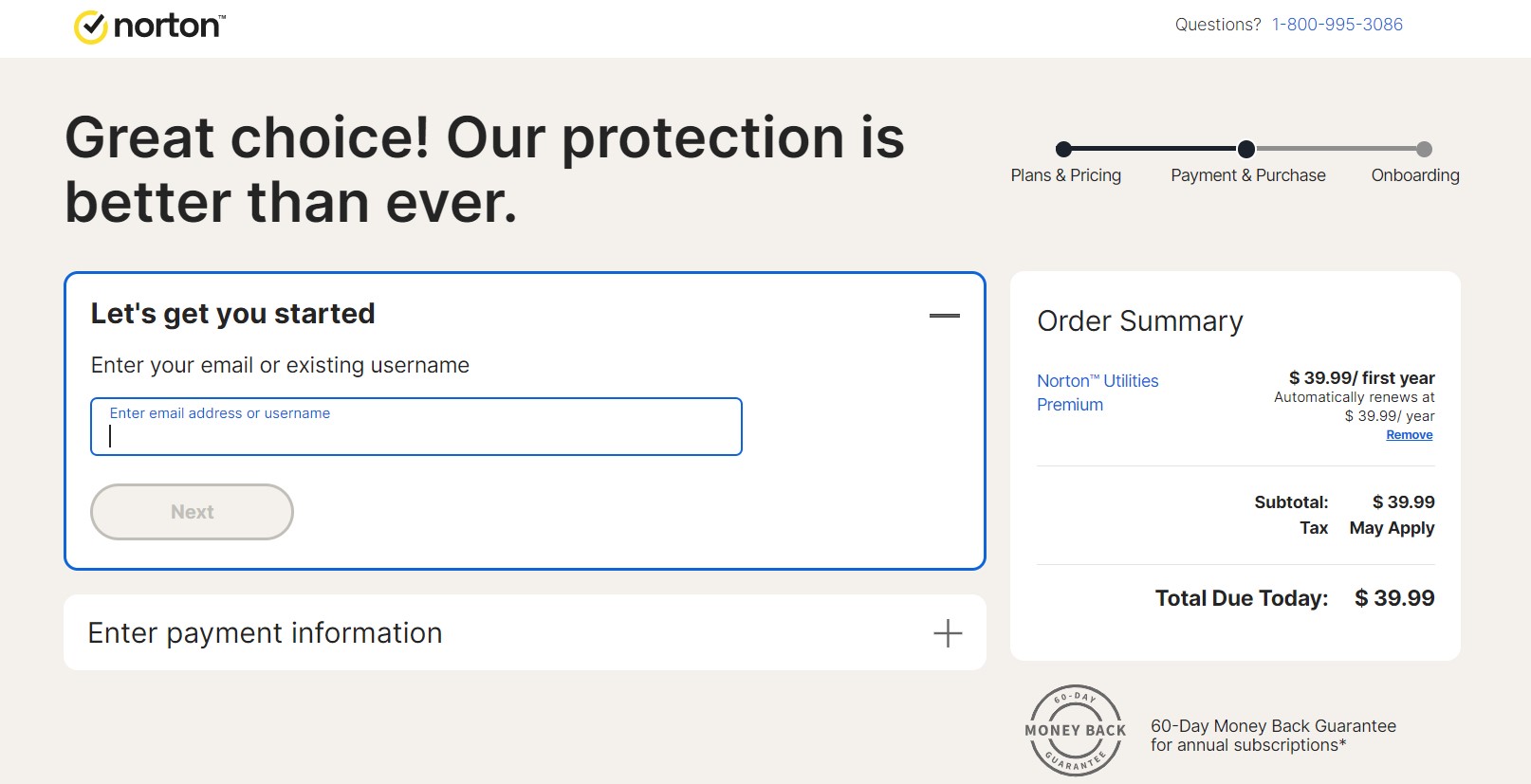Viewport: 1531px width, 784px height.
Task: Click the Norton checkmark logo
Action: coord(91,27)
